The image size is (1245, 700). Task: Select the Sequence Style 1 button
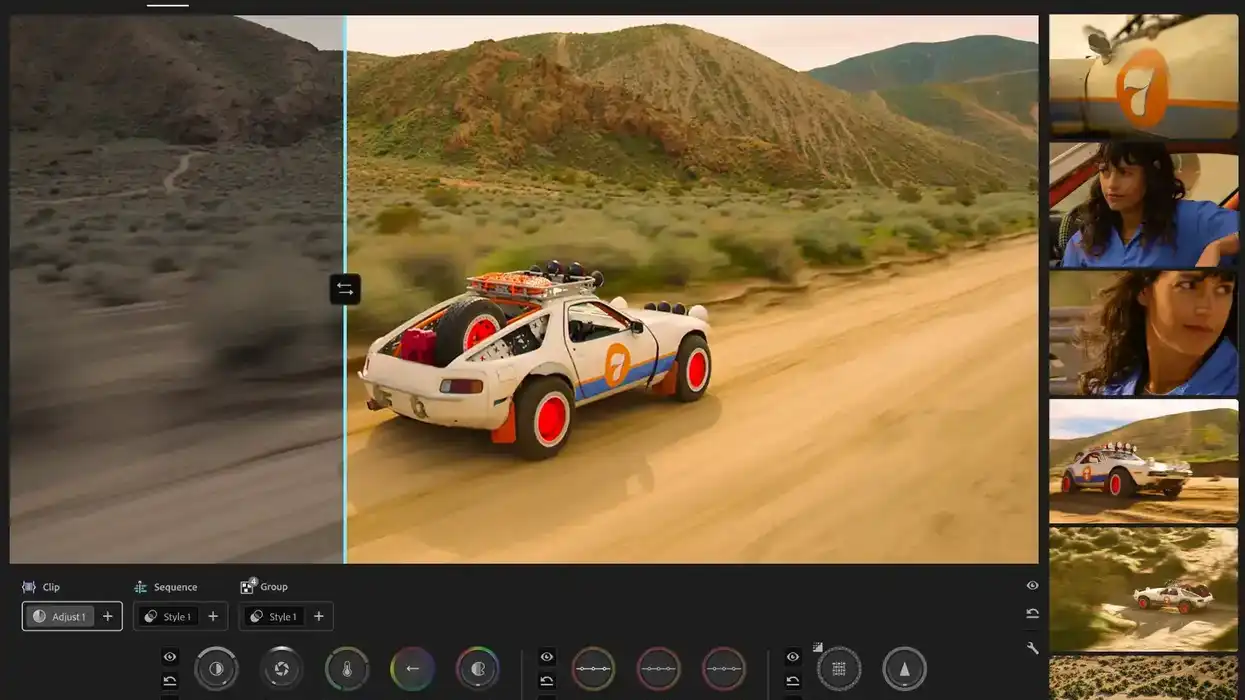pos(167,616)
